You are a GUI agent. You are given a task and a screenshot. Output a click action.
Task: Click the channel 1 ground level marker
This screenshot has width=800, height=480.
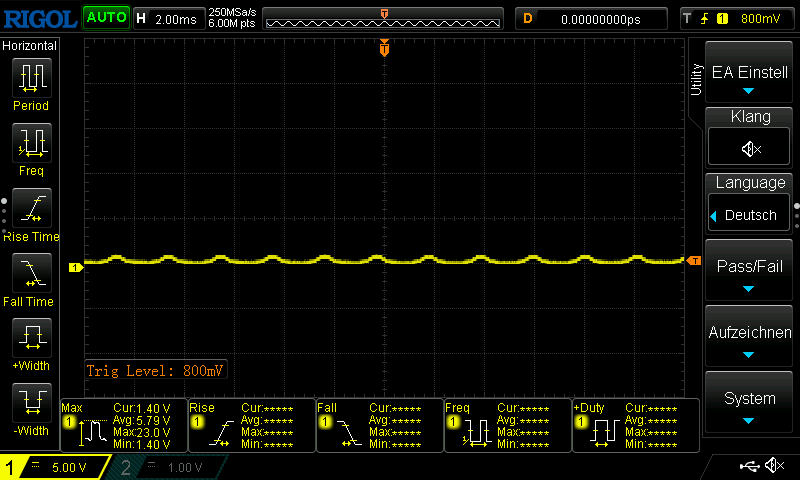74,267
